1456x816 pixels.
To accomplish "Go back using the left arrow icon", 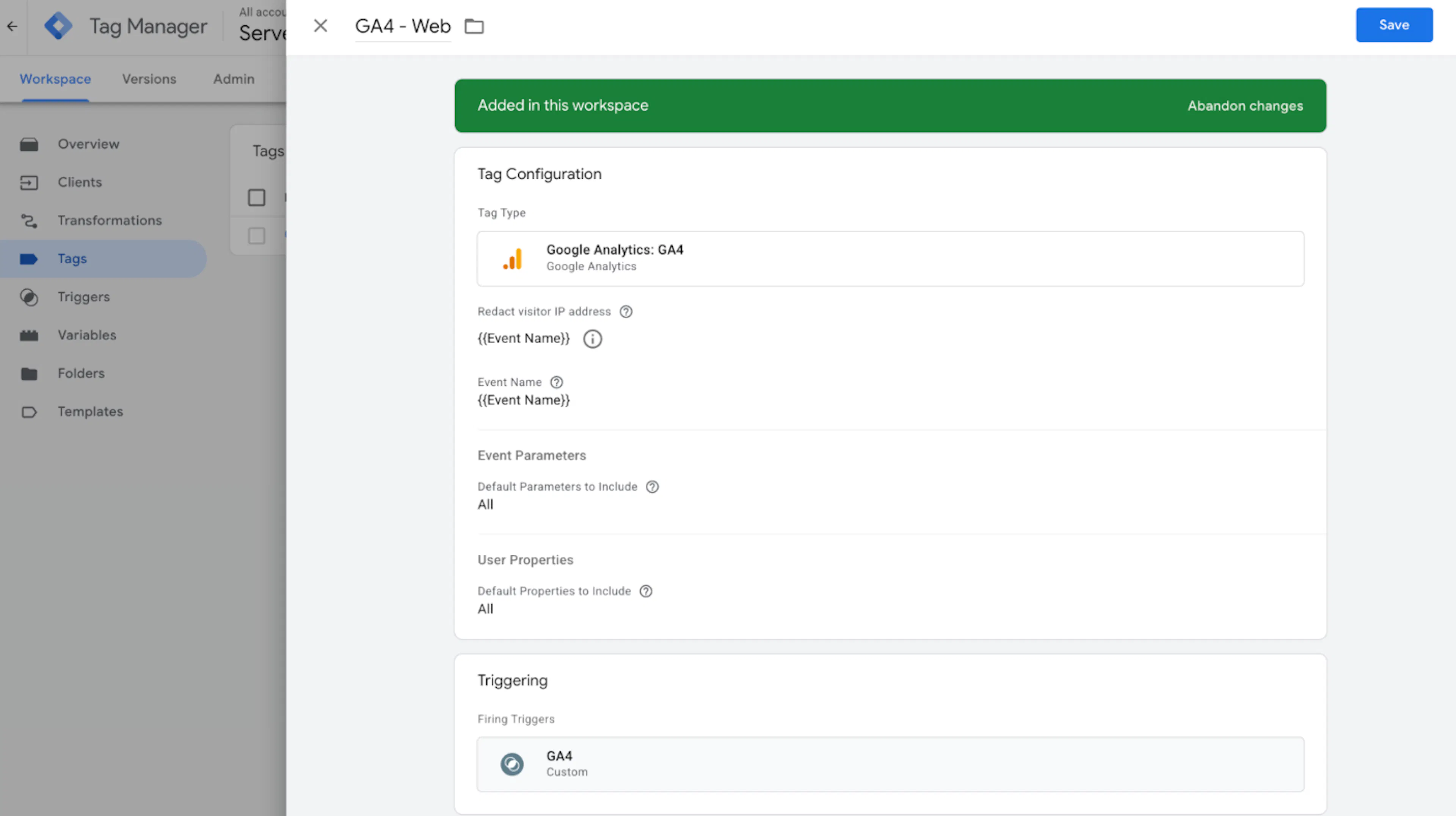I will (x=13, y=26).
